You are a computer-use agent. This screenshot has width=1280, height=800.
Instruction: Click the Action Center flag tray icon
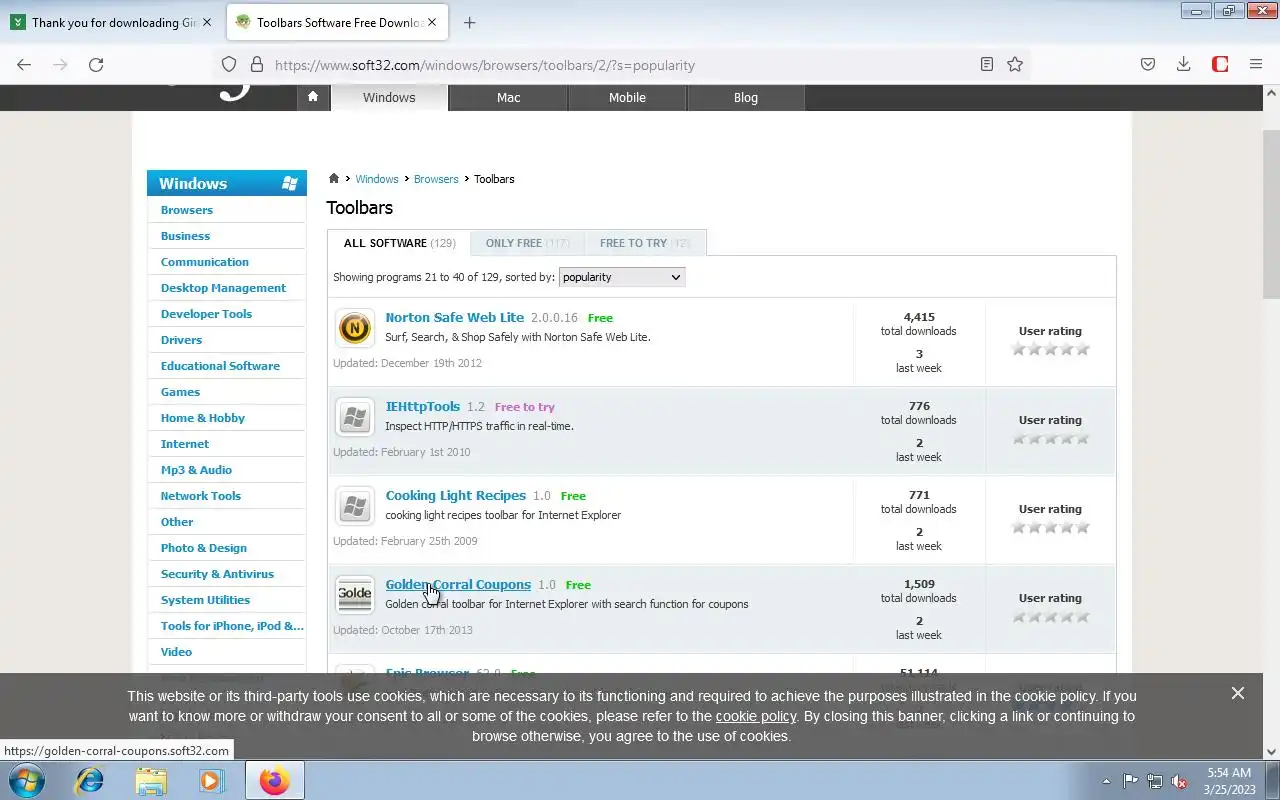1130,781
